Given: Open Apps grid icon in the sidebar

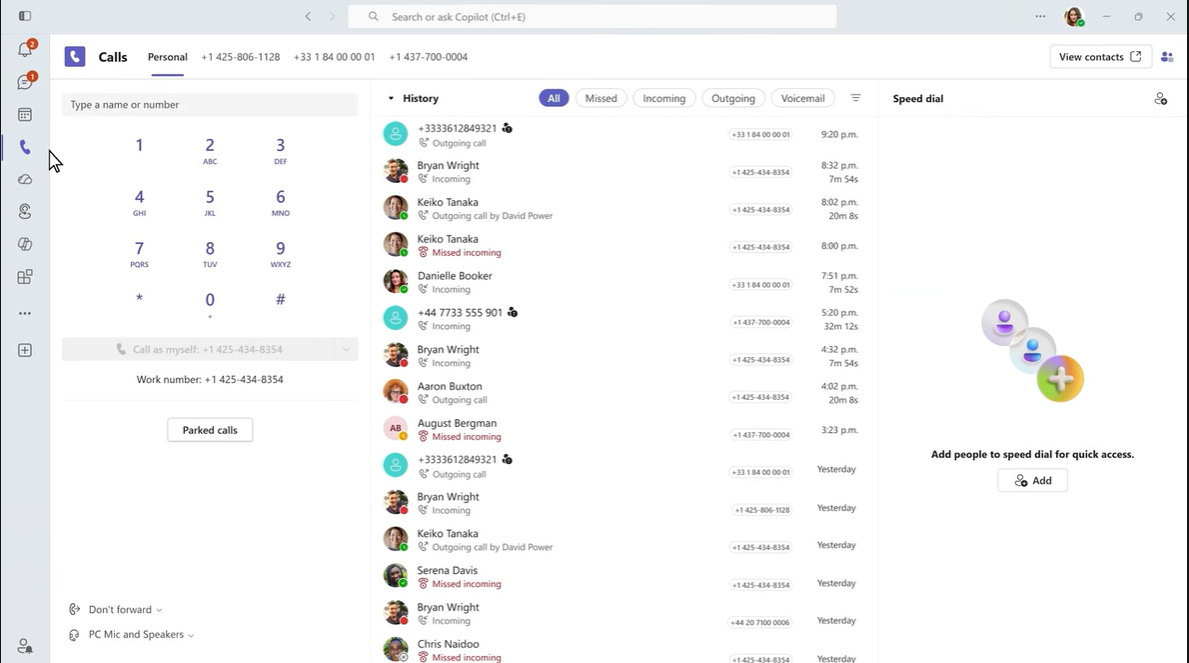Looking at the screenshot, I should (25, 277).
